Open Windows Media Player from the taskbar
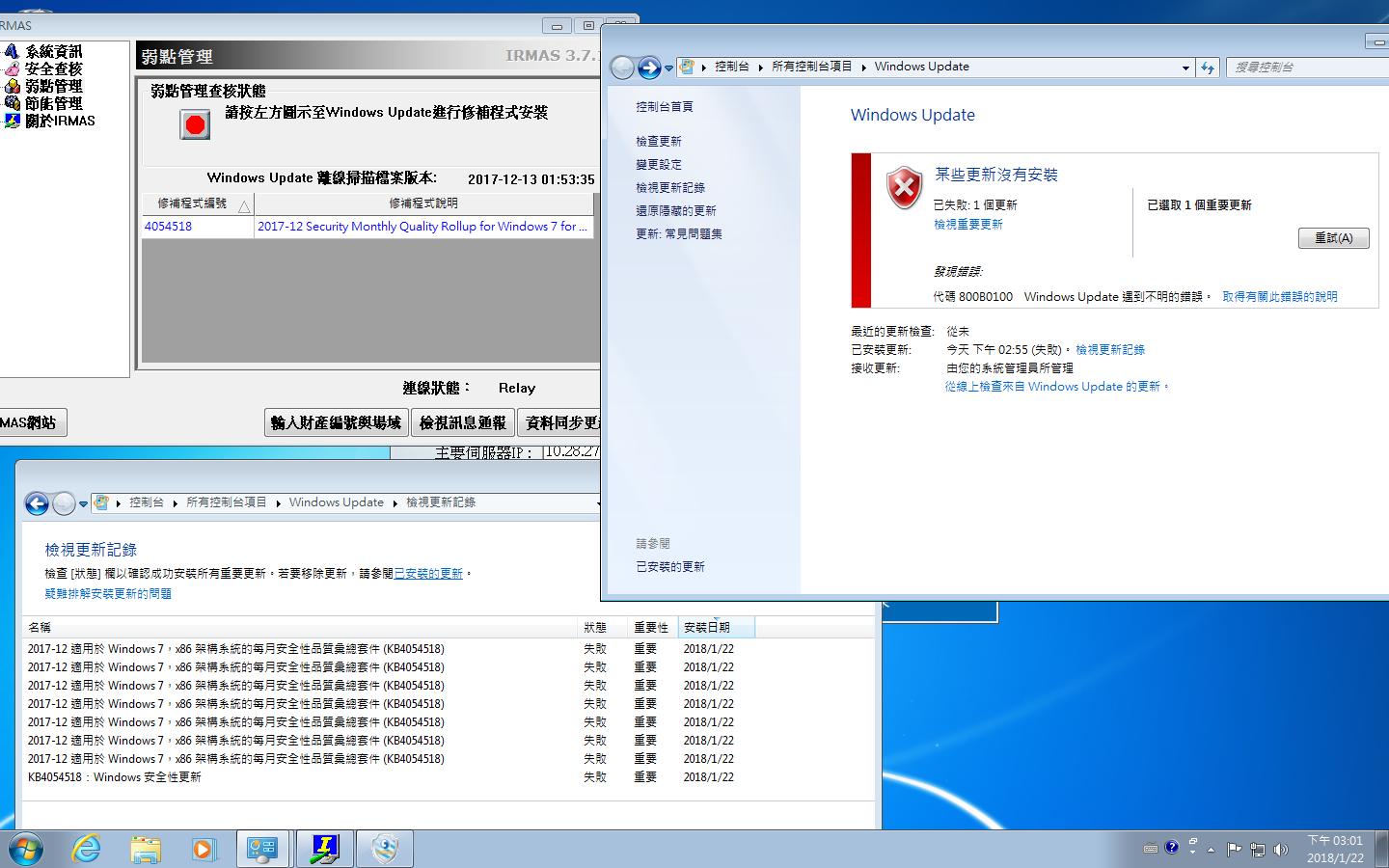This screenshot has height=868, width=1389. [203, 850]
